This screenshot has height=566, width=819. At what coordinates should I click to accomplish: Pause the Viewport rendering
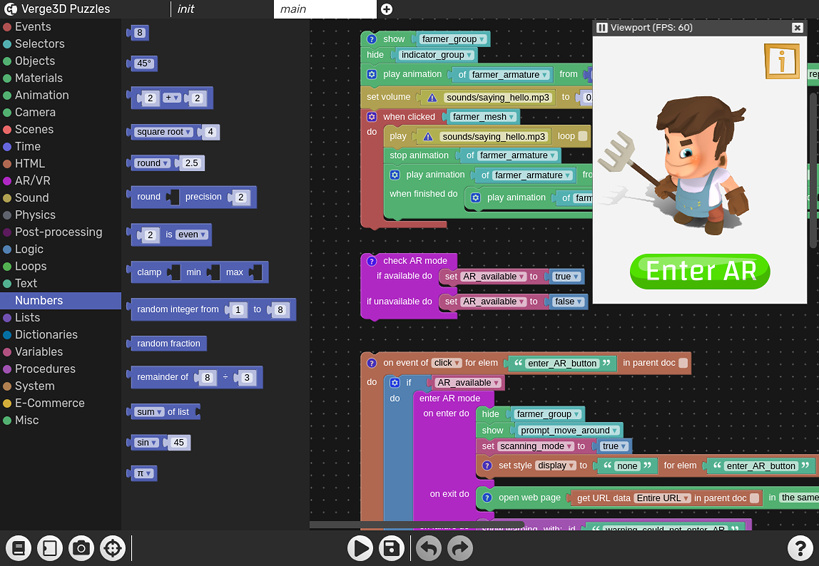click(602, 28)
